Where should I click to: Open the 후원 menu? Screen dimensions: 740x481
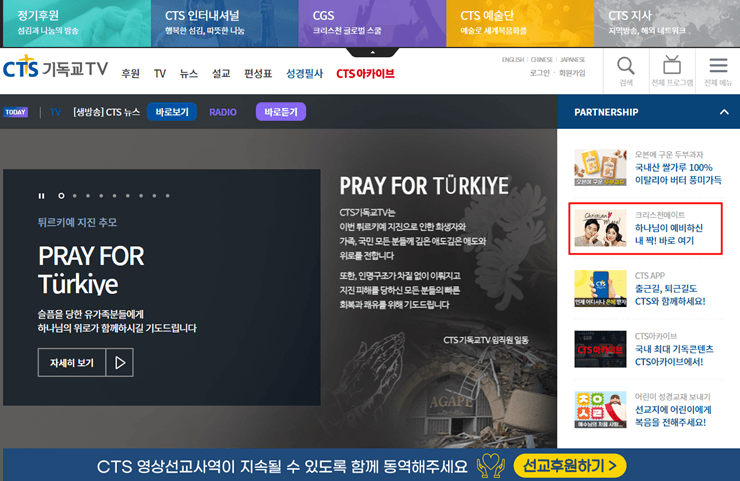[130, 74]
